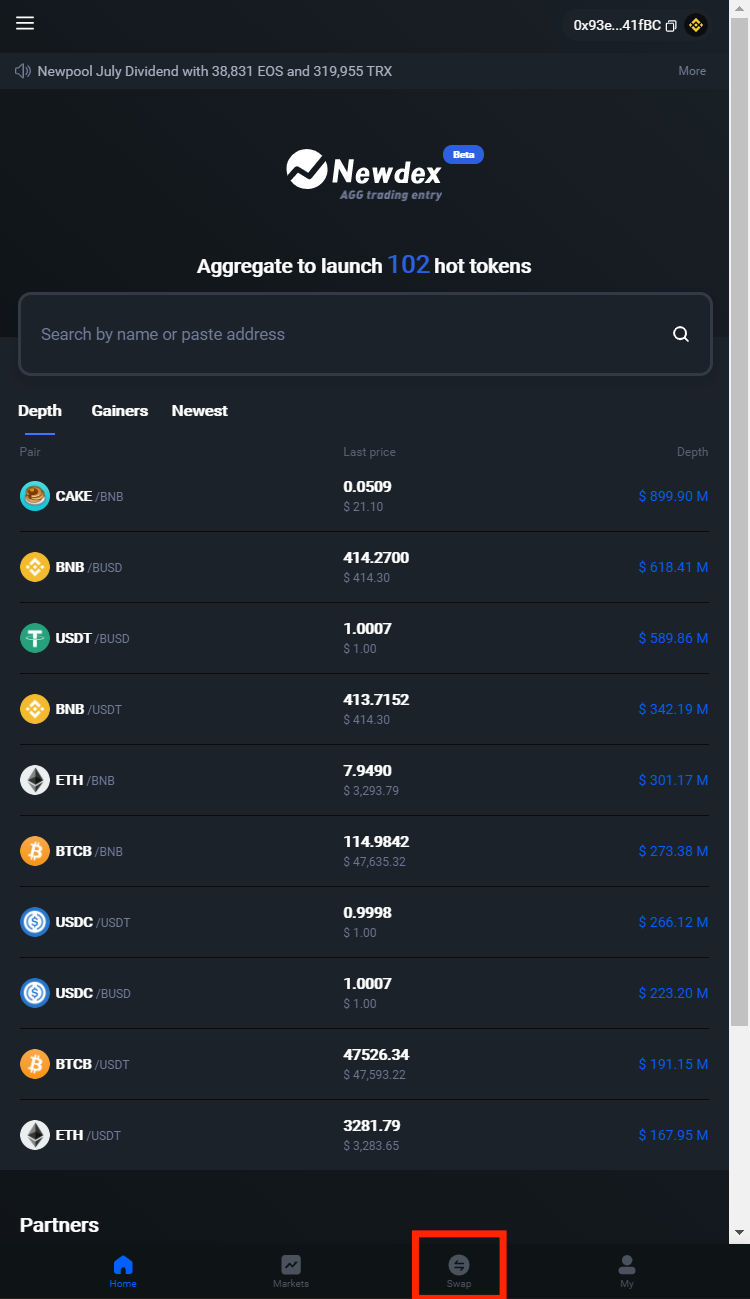
Task: Open Swap in the bottom navigation
Action: pyautogui.click(x=459, y=1271)
